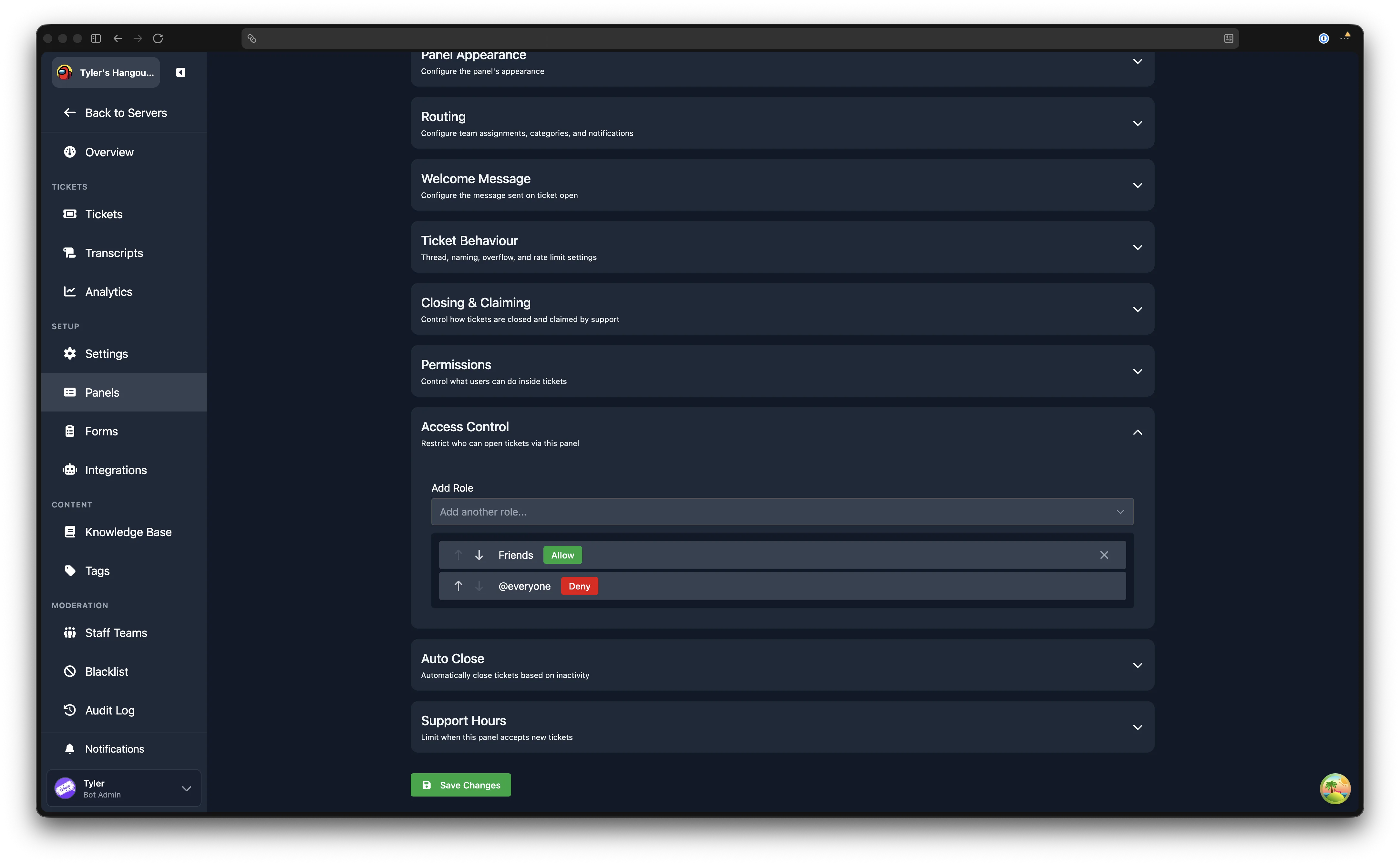Open Transcripts in the sidebar
Viewport: 1400px width, 865px height.
tap(124, 253)
